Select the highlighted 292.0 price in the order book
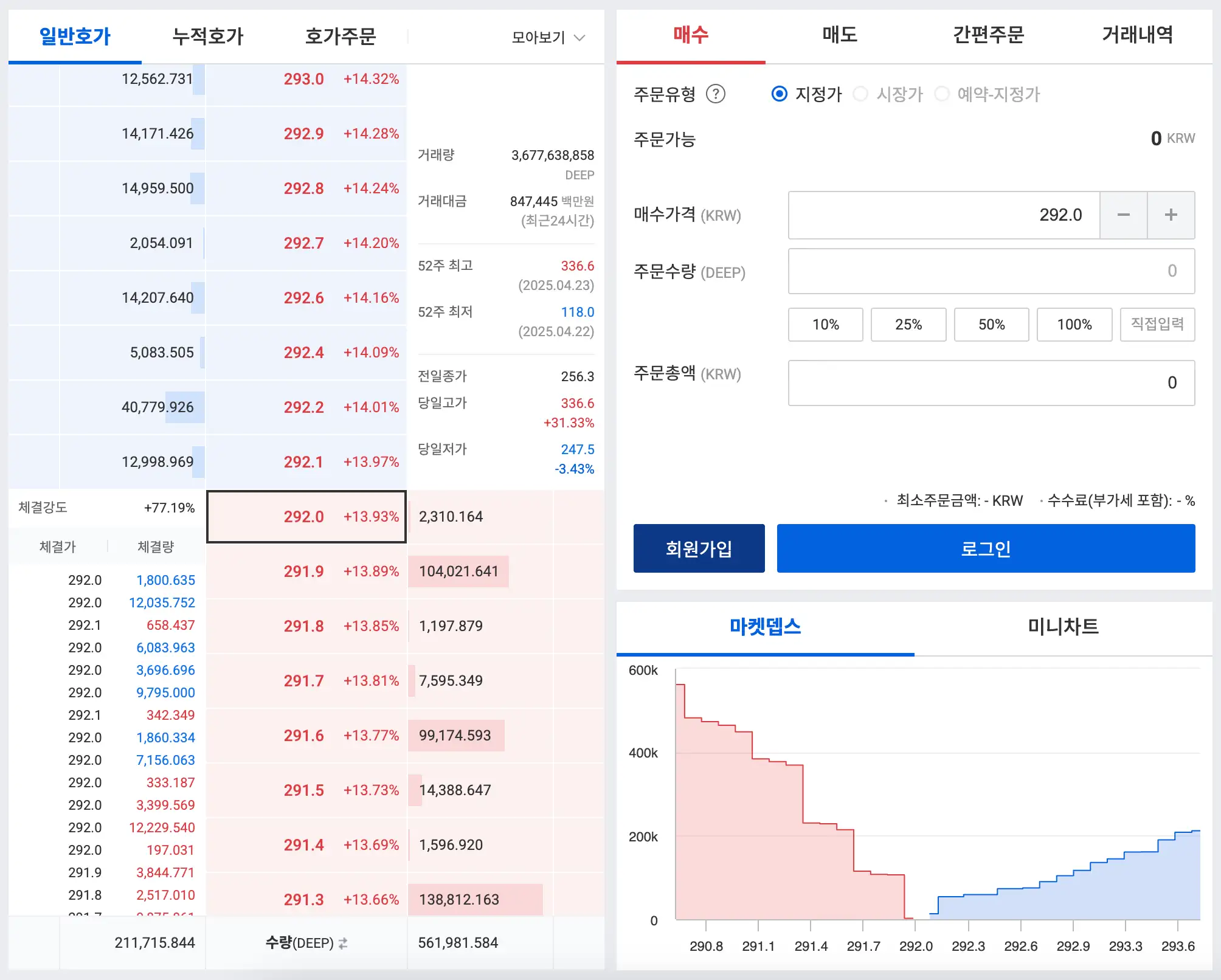This screenshot has height=980, width=1221. 306,517
